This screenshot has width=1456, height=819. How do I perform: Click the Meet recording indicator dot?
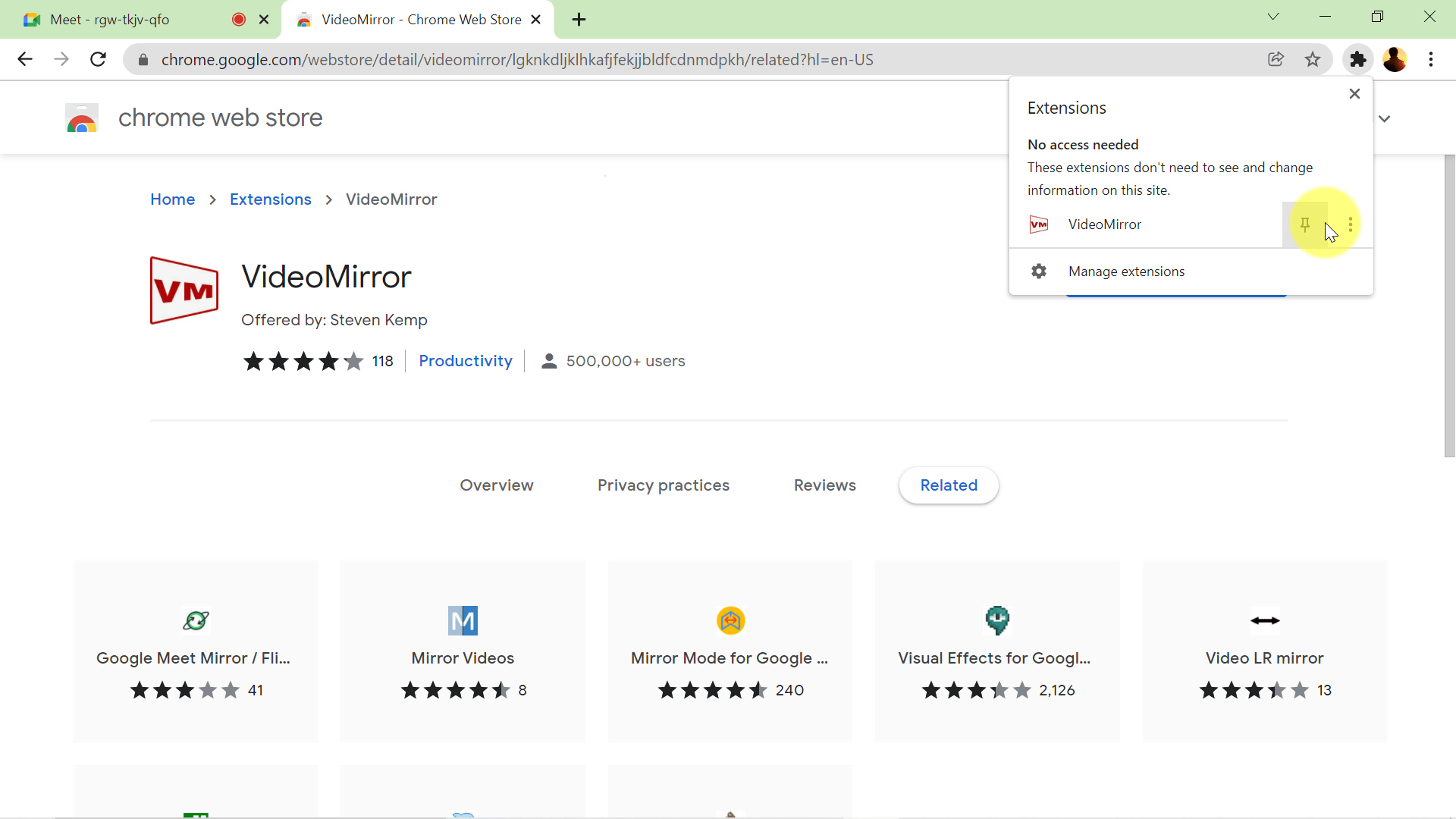(x=239, y=20)
